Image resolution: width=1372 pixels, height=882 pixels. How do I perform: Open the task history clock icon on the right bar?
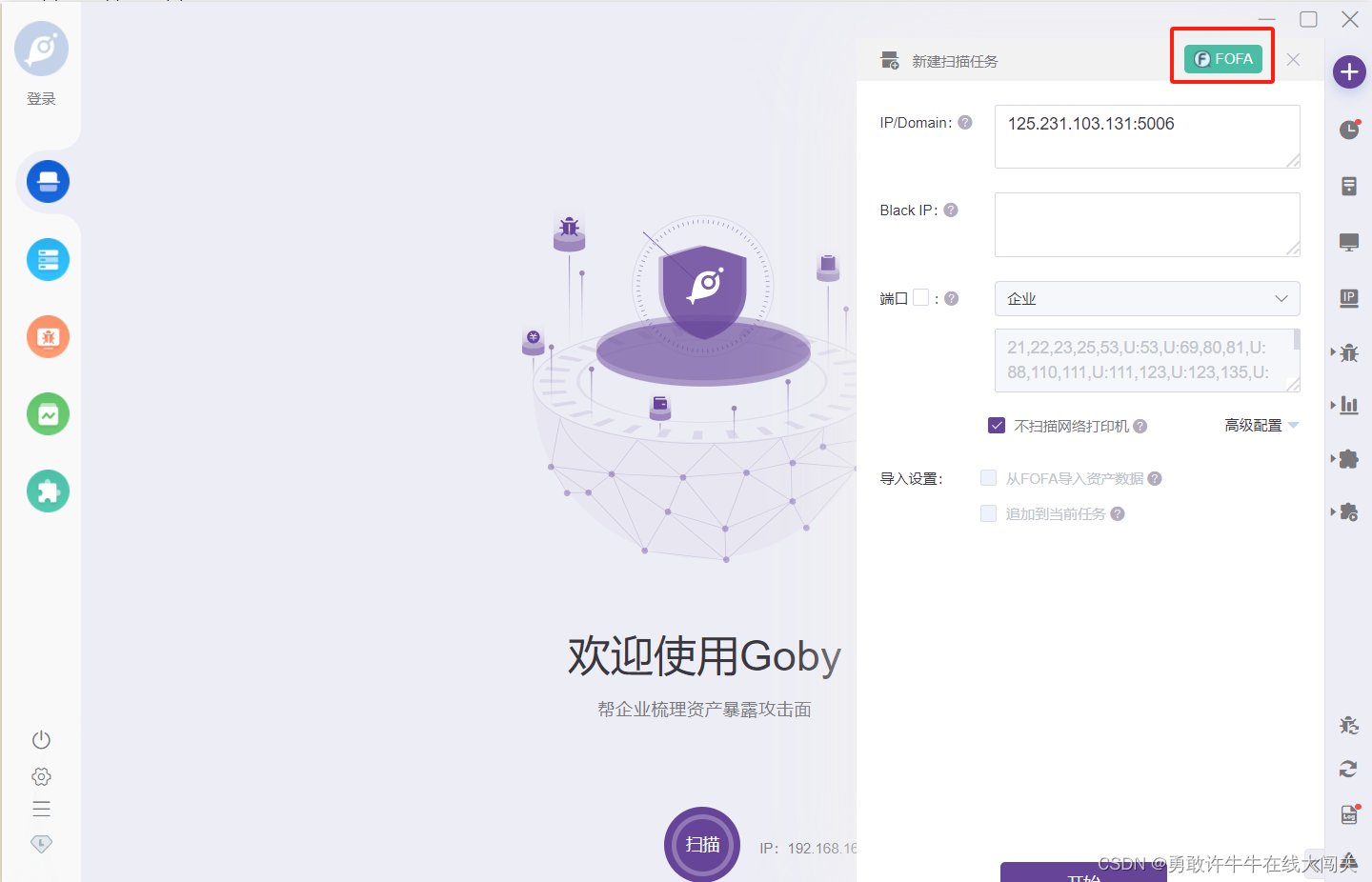coord(1349,129)
